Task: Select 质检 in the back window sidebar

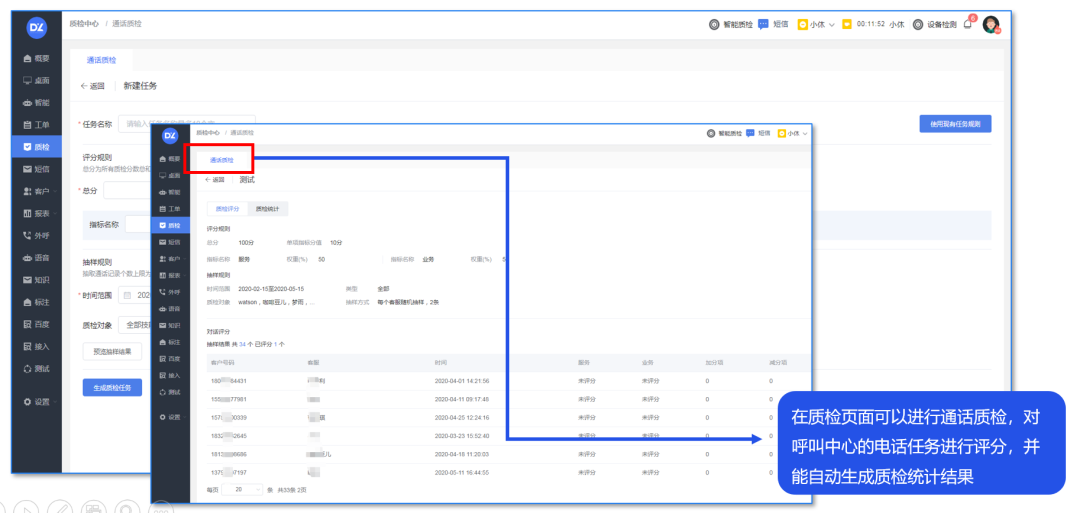Action: click(x=37, y=147)
